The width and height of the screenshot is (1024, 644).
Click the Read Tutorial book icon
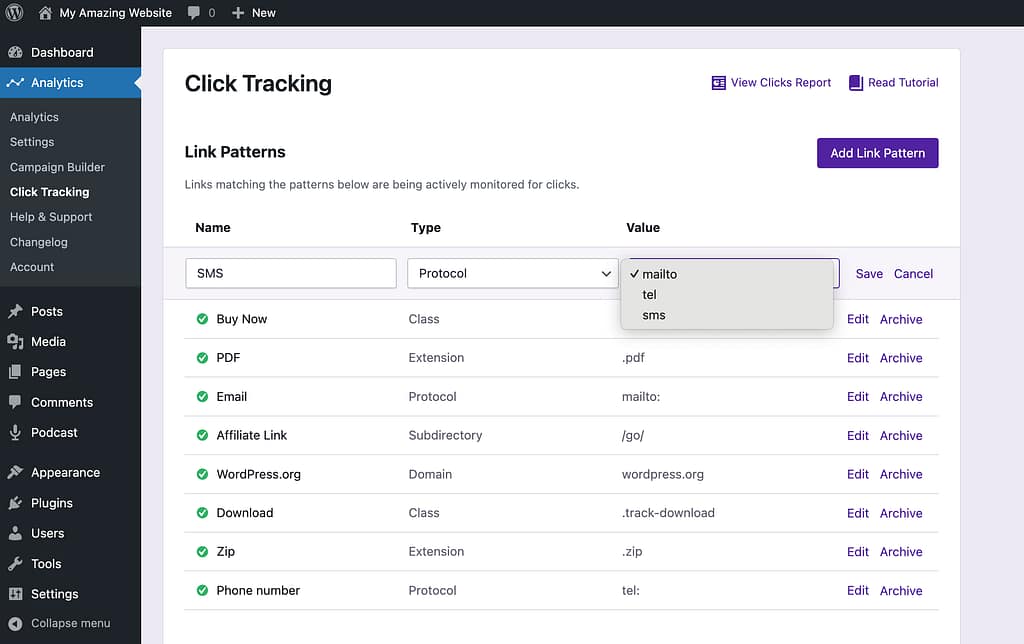click(856, 83)
